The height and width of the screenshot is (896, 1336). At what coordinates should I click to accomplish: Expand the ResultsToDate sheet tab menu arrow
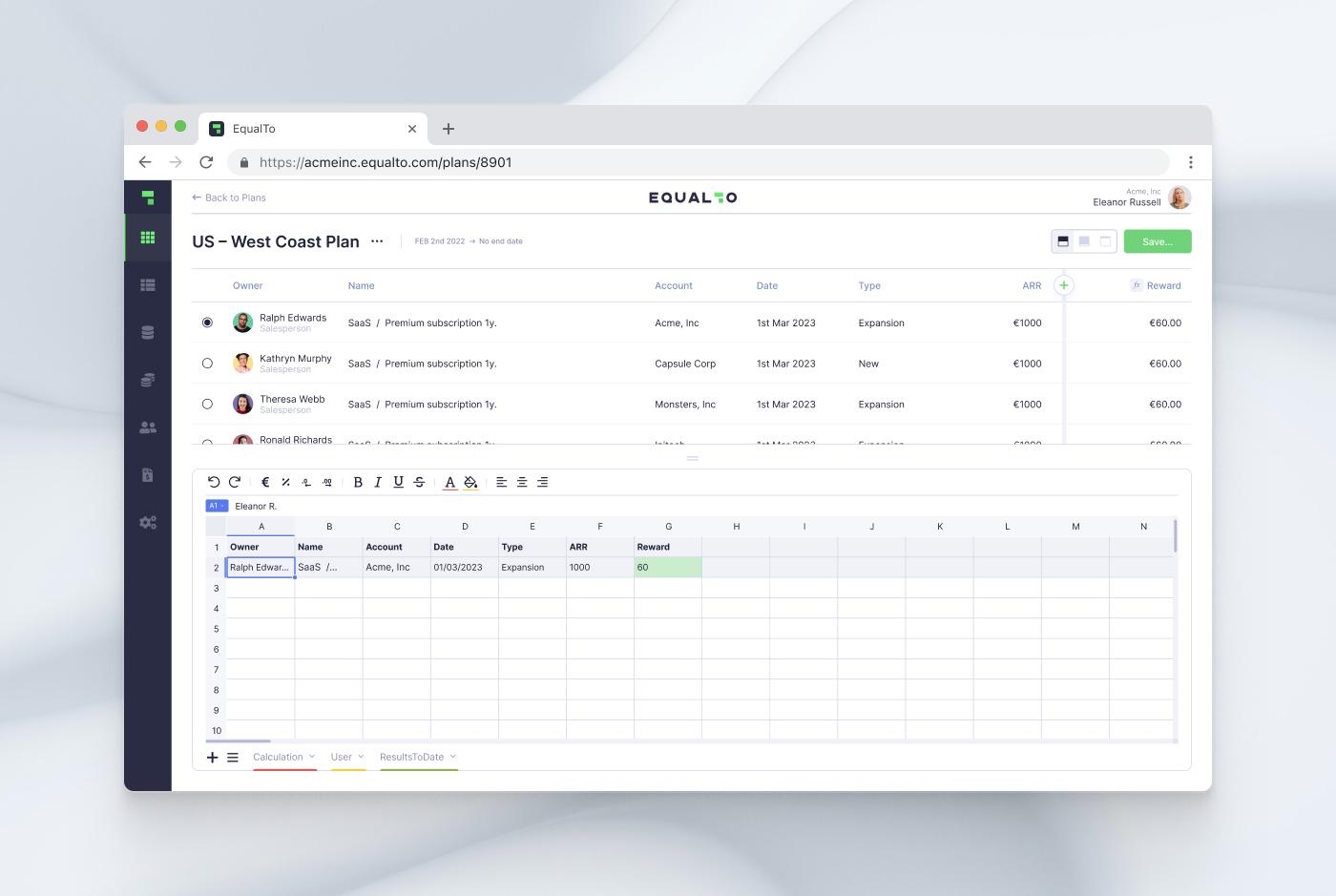pos(453,757)
